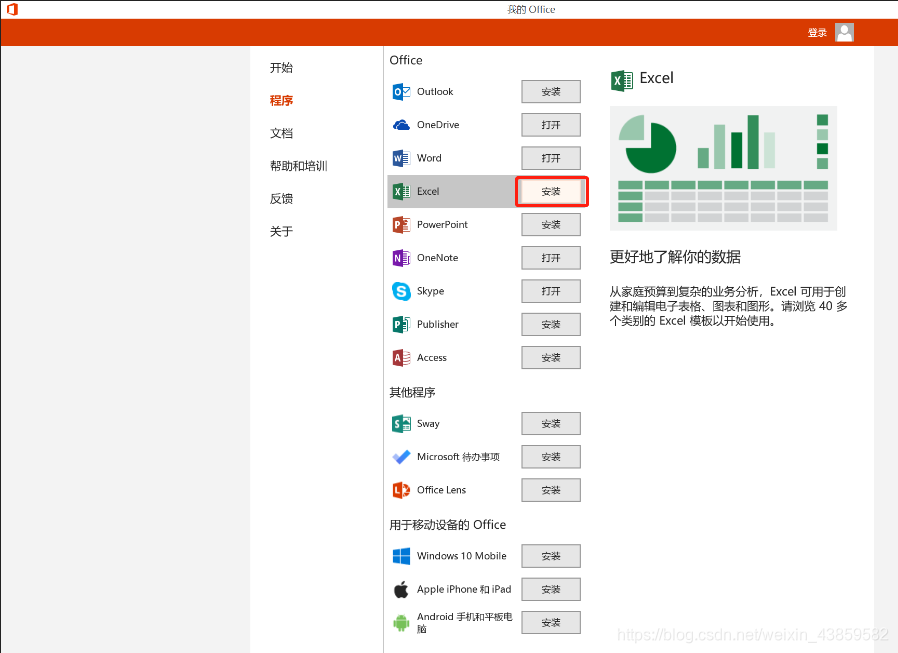Click the Windows 10 Mobile logo icon

point(401,556)
